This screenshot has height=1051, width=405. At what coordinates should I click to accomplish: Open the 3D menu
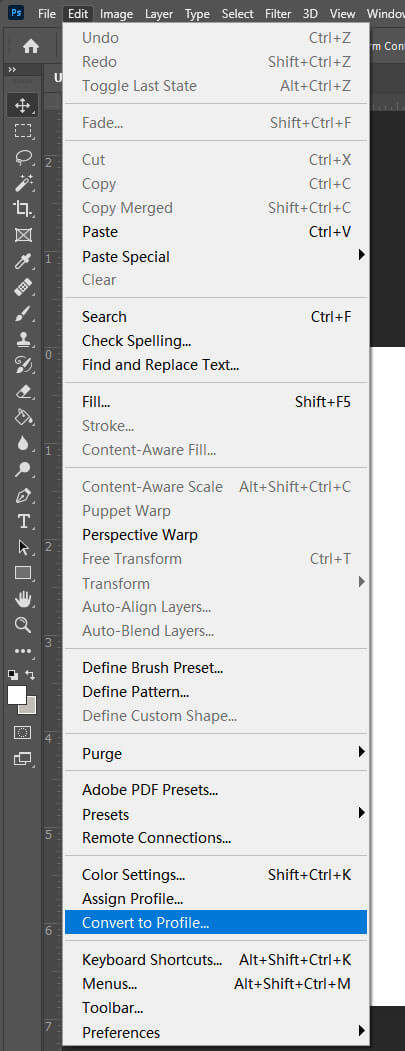(x=310, y=13)
